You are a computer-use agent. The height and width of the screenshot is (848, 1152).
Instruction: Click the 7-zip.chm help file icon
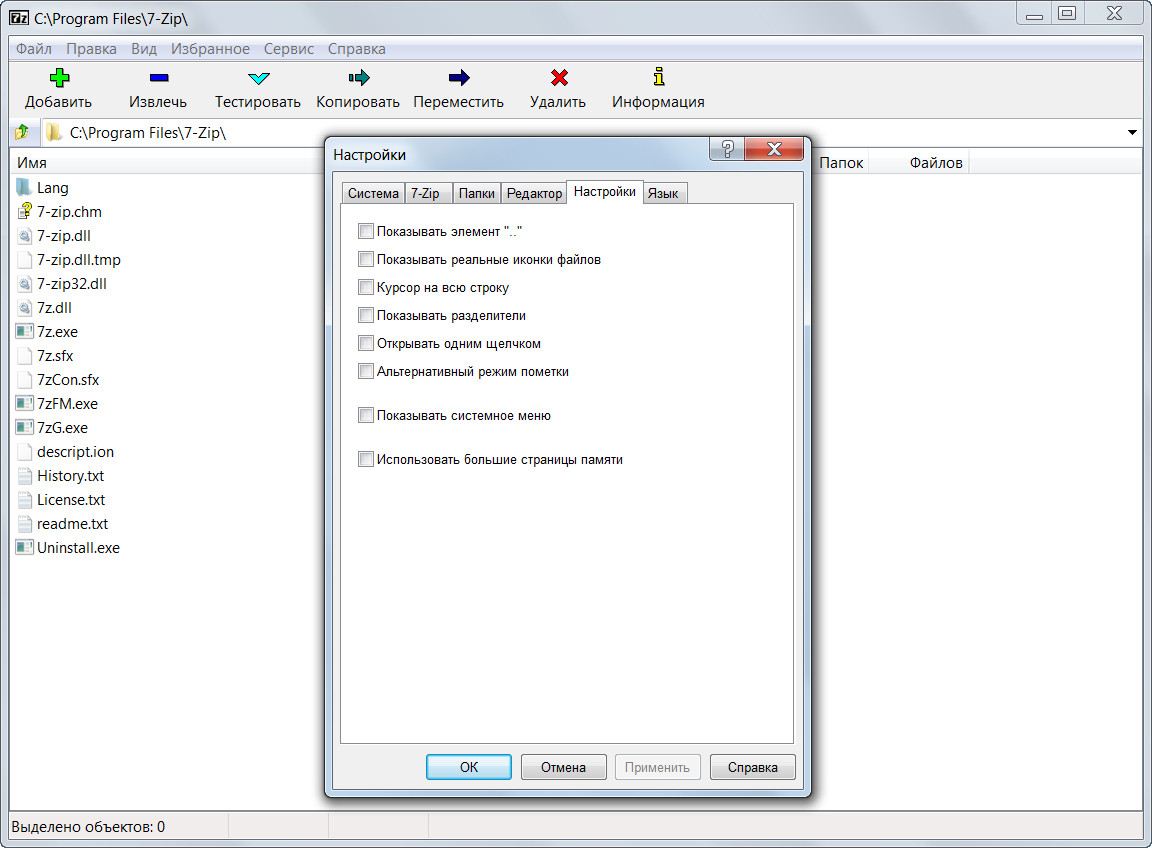(24, 211)
